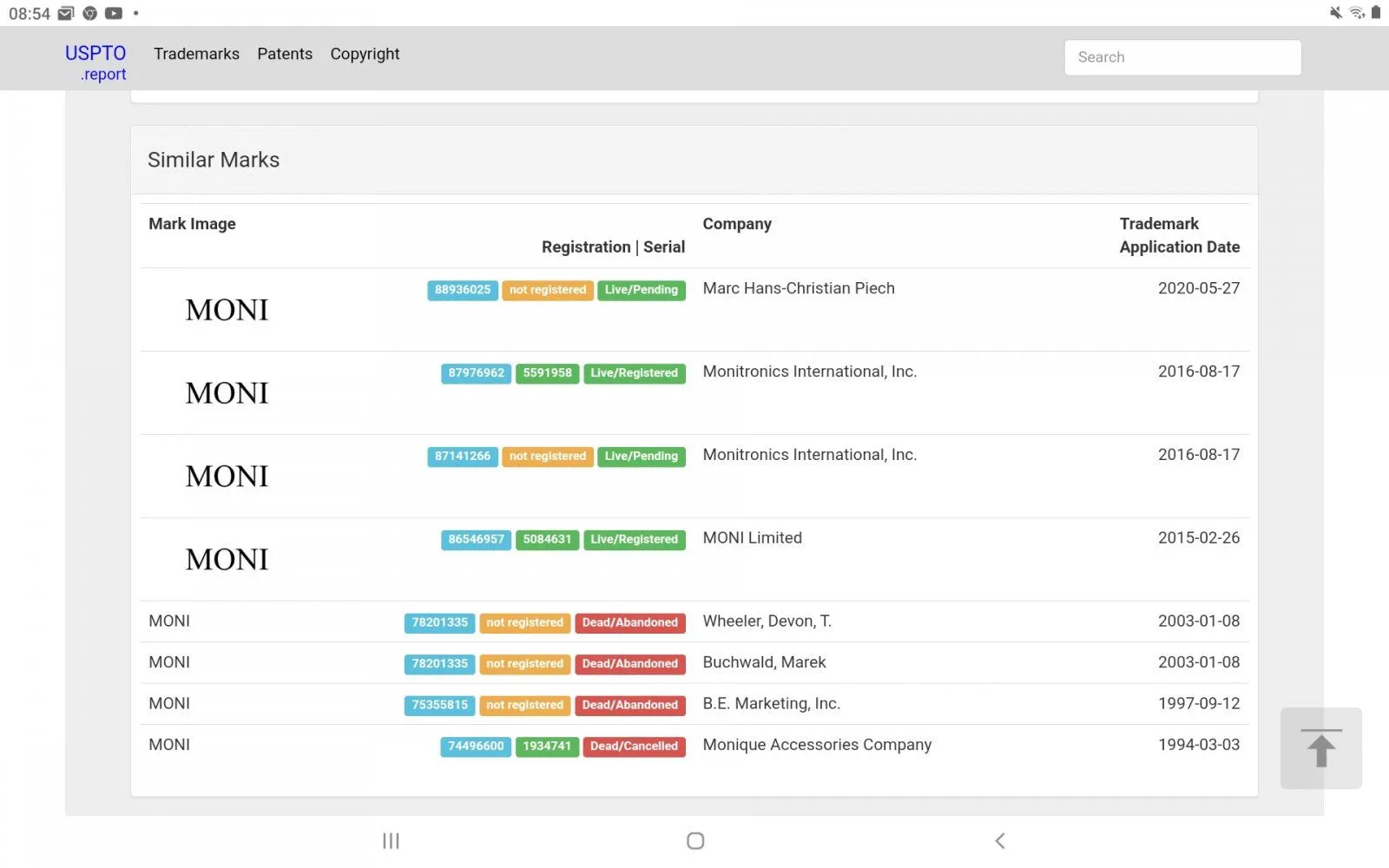1389x868 pixels.
Task: Open the Copyright menu item
Action: tap(365, 54)
